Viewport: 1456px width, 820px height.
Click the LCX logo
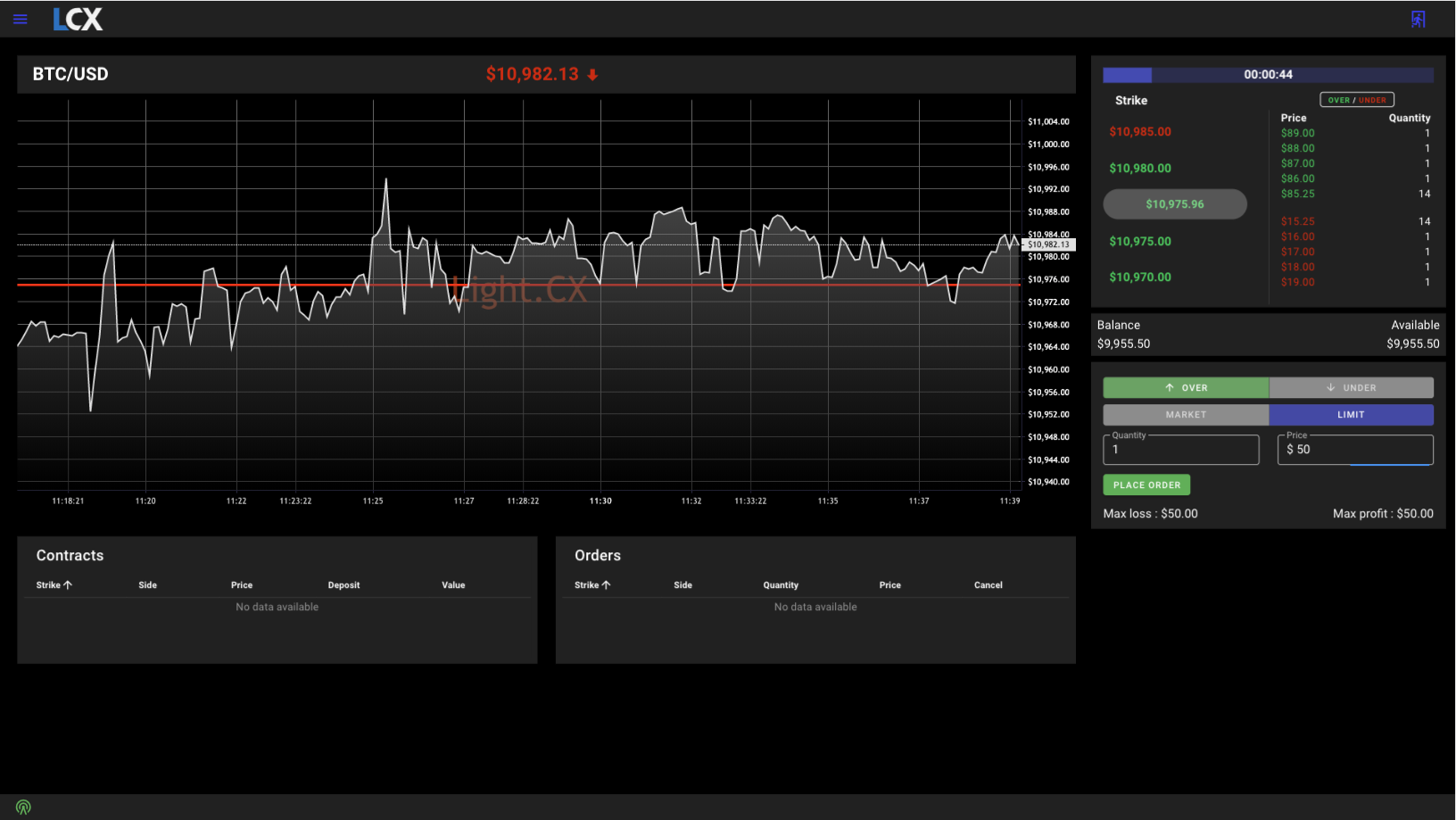(x=78, y=19)
